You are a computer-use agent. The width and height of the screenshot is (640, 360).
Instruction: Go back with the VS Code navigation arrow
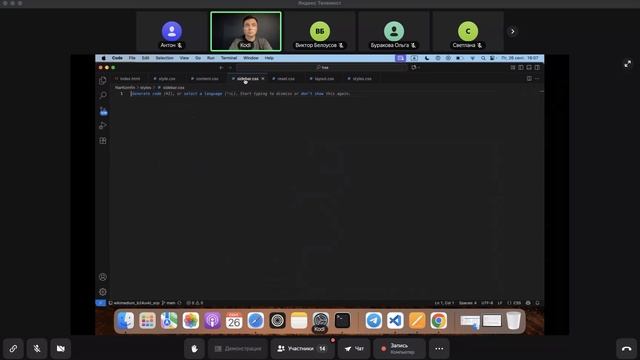click(221, 67)
